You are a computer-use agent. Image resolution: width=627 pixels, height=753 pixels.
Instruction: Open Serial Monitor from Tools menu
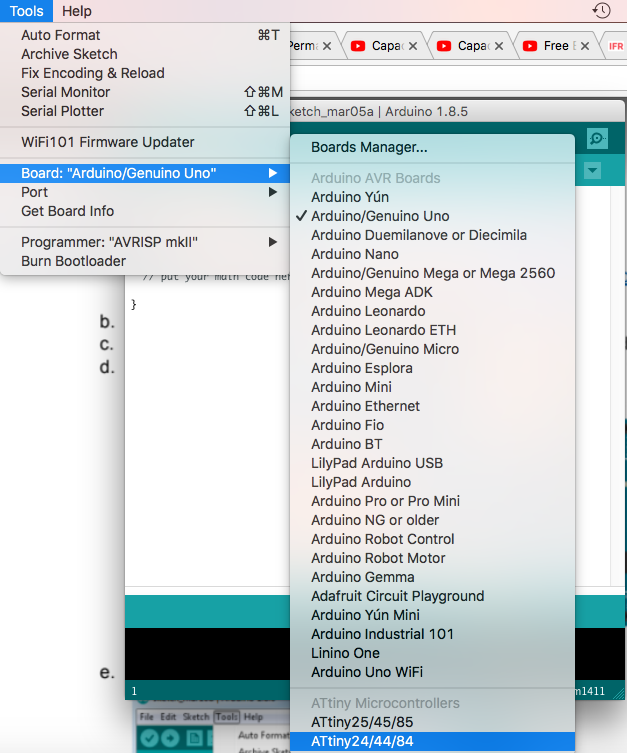(145, 92)
